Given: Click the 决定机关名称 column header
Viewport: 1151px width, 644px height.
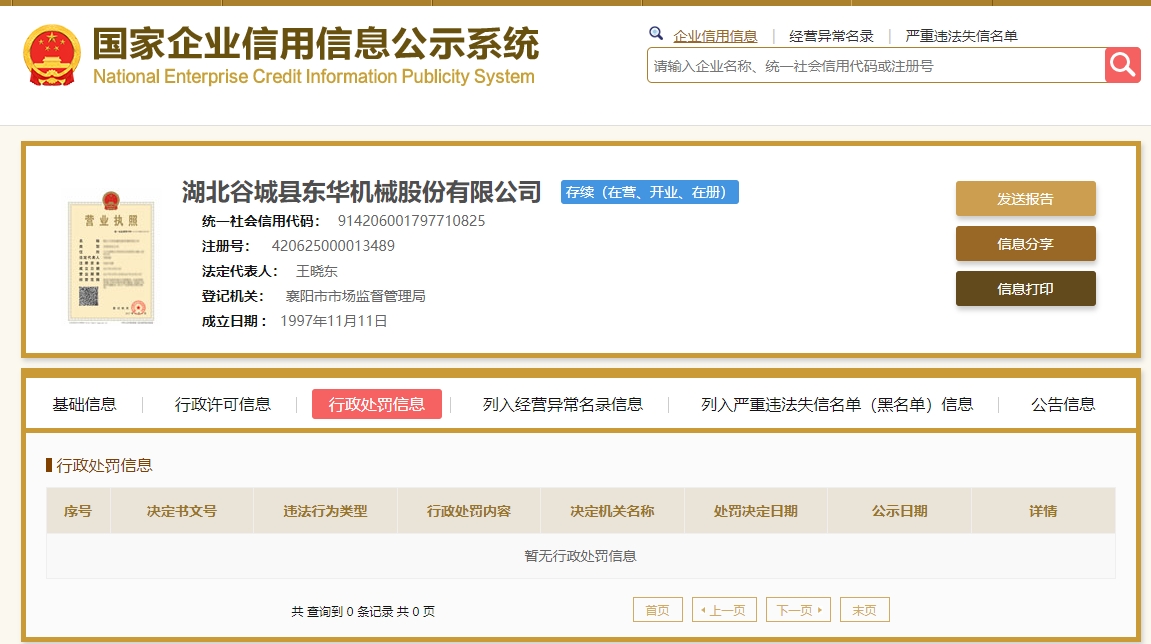Looking at the screenshot, I should 612,510.
